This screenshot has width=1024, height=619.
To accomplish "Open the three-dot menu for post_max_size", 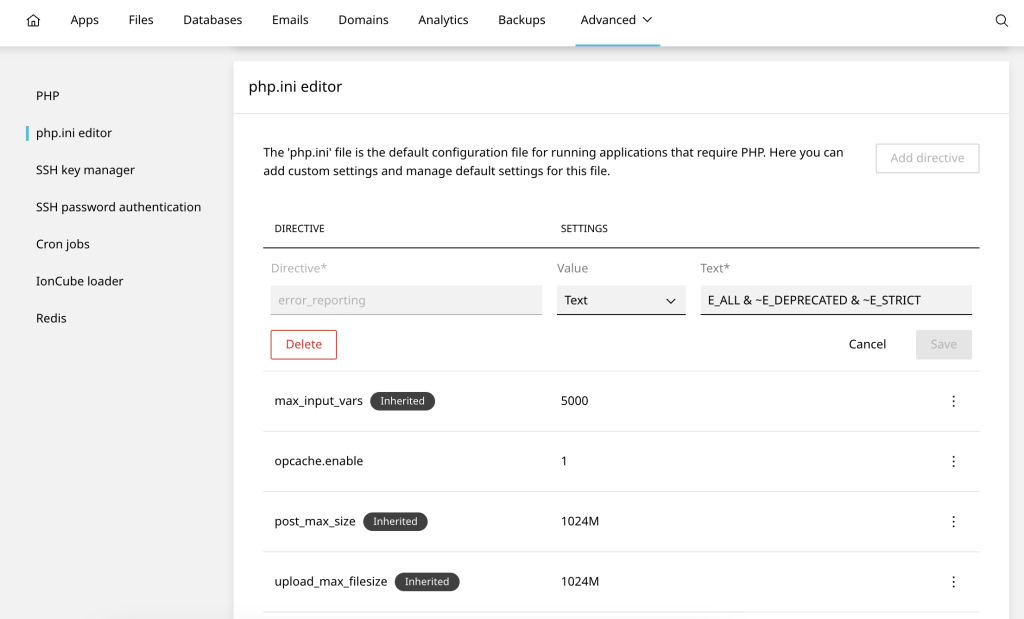I will (953, 522).
